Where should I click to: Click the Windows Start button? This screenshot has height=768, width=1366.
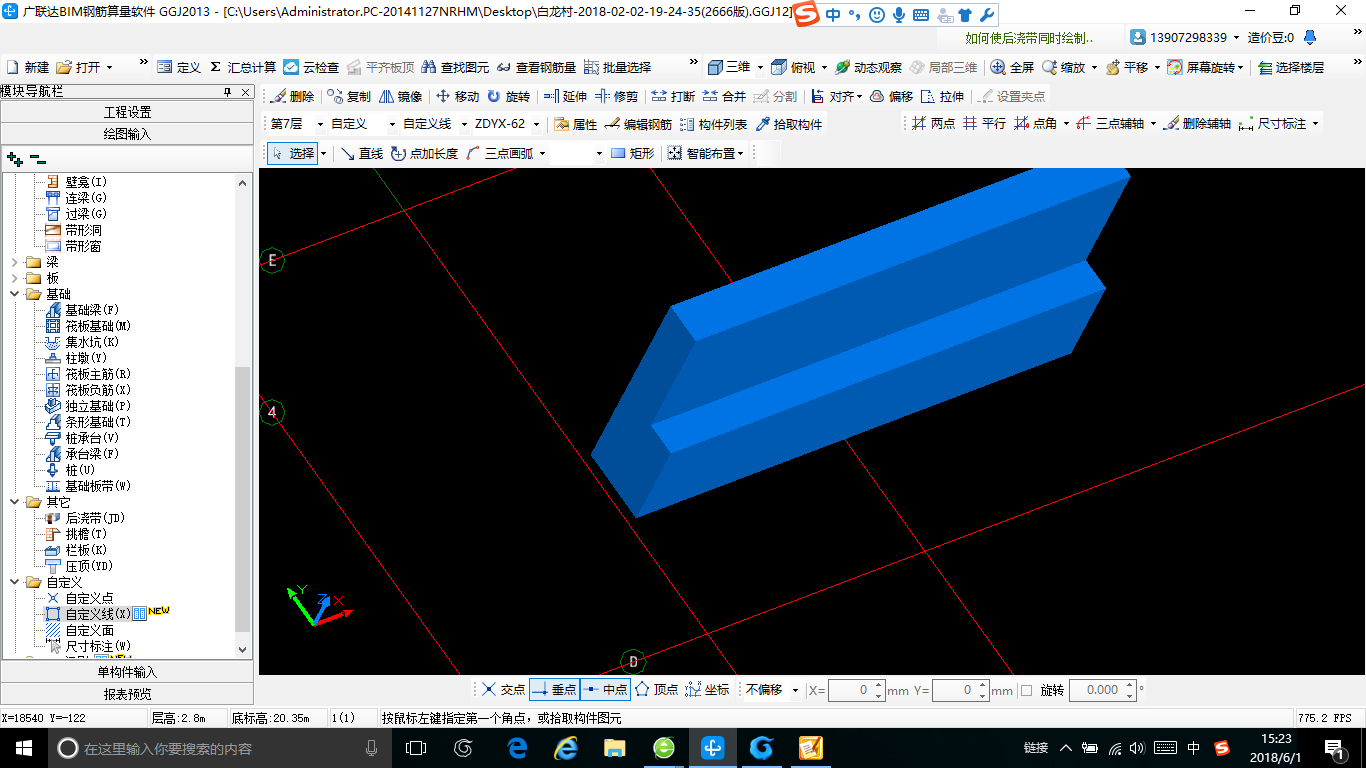coord(23,748)
